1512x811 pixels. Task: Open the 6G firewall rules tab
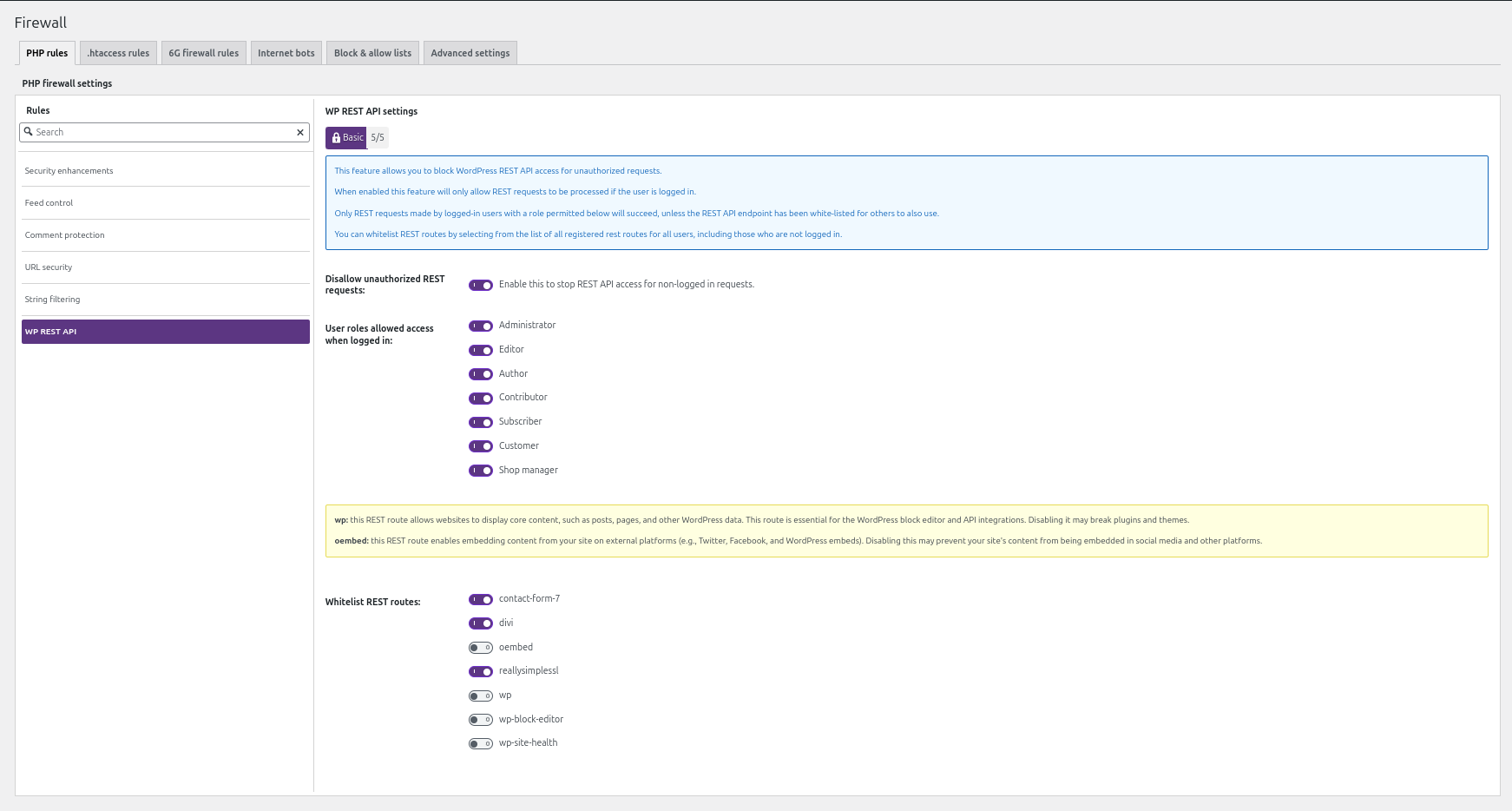(x=204, y=53)
